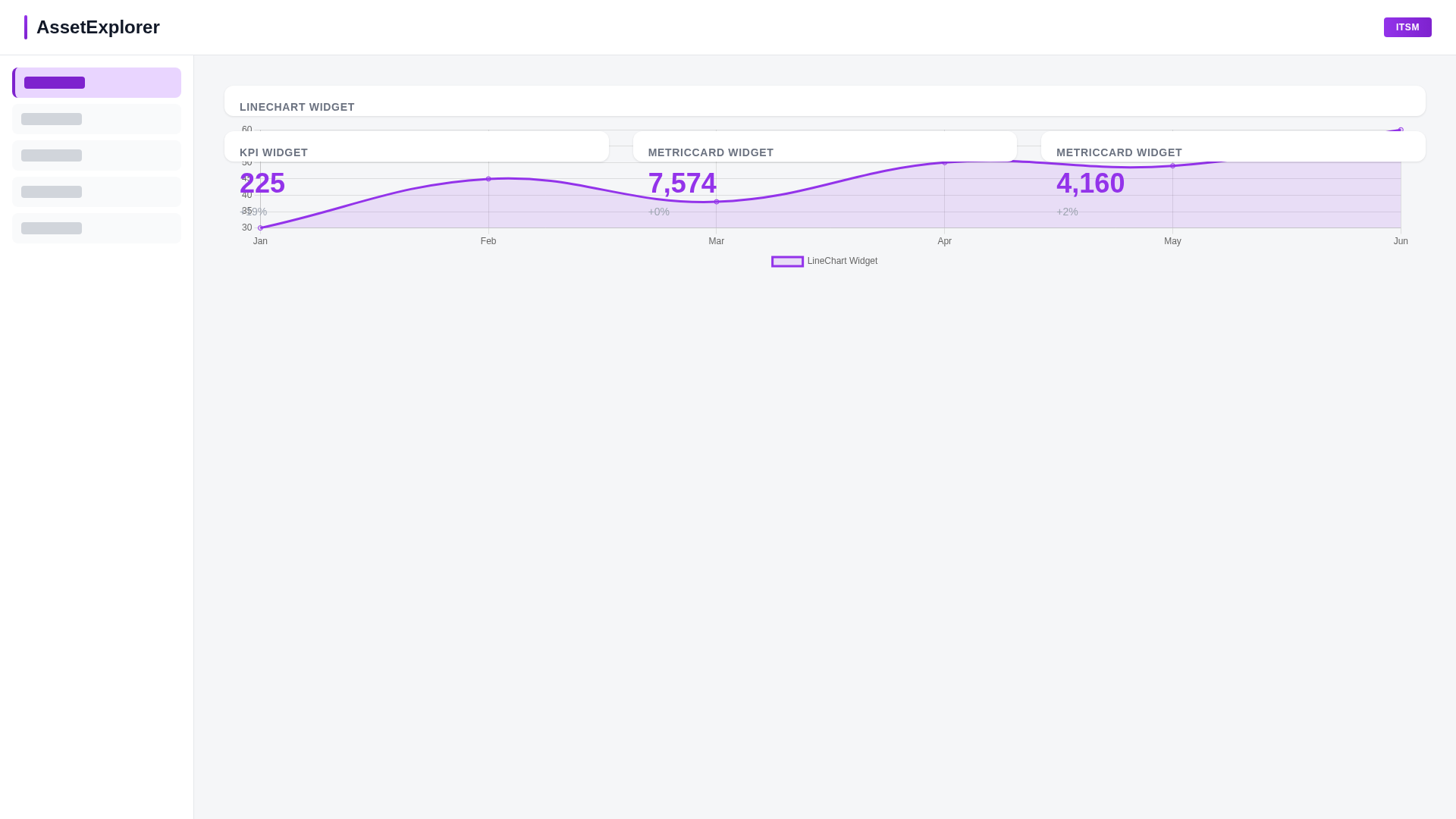Click the May data point on the line chart
The image size is (1456, 819).
click(1172, 164)
